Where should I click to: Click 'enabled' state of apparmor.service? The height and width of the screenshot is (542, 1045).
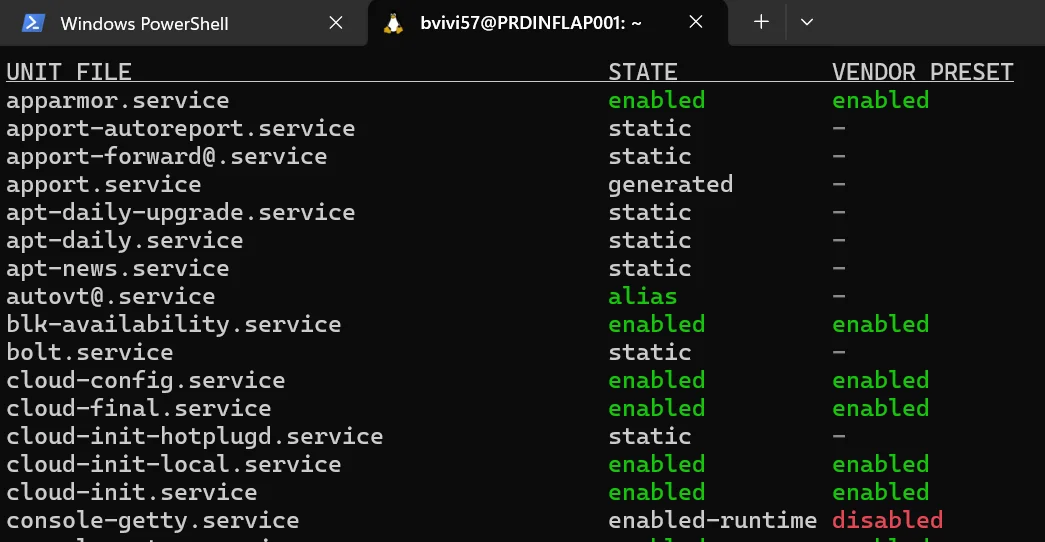coord(656,101)
